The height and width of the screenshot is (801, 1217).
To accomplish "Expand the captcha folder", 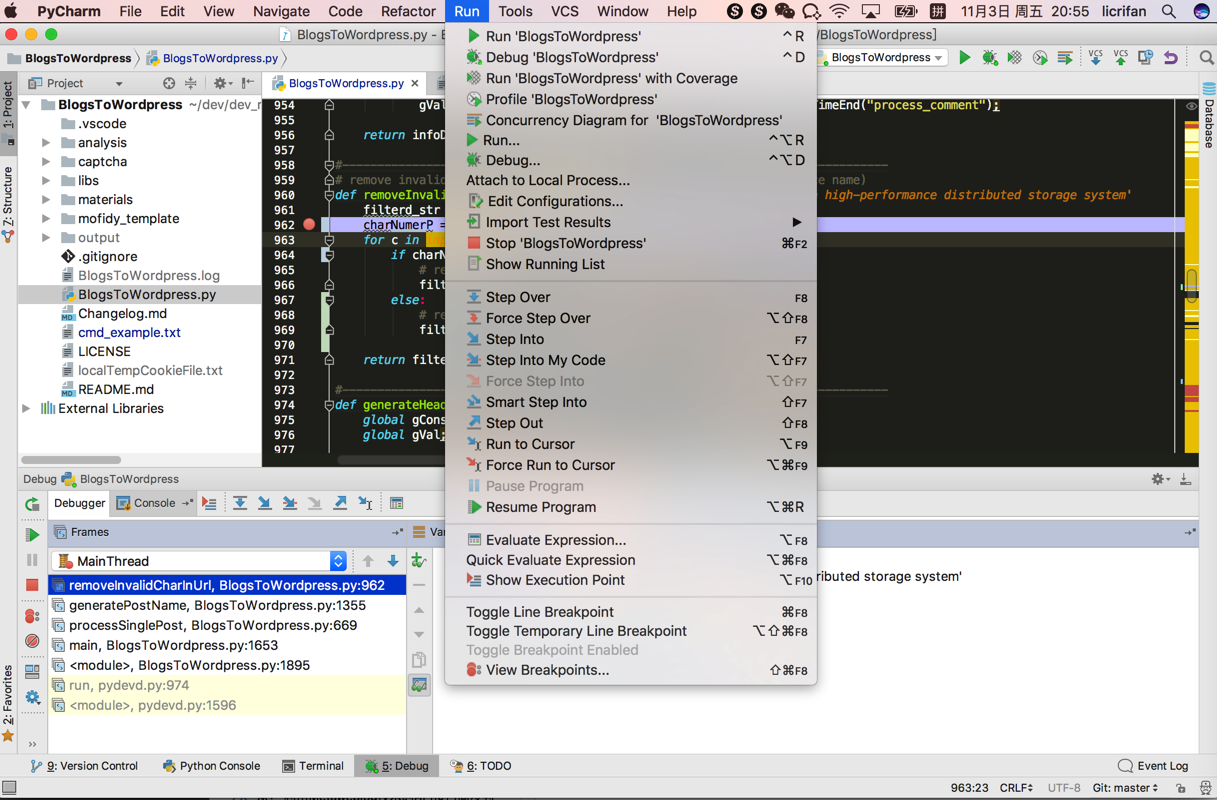I will click(46, 162).
